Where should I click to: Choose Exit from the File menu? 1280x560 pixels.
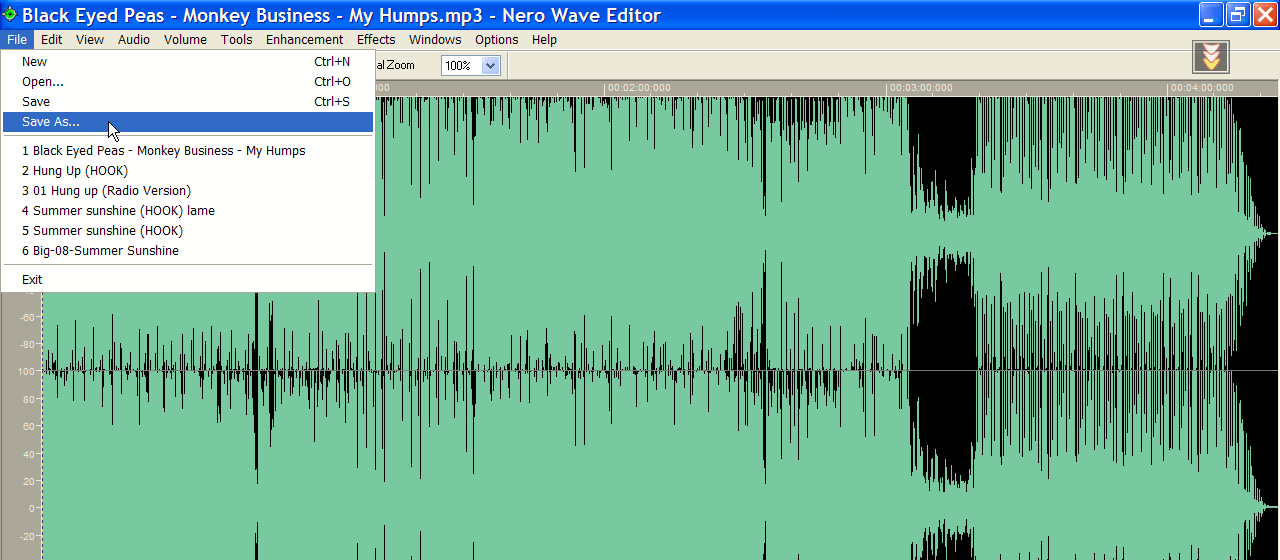coord(187,280)
